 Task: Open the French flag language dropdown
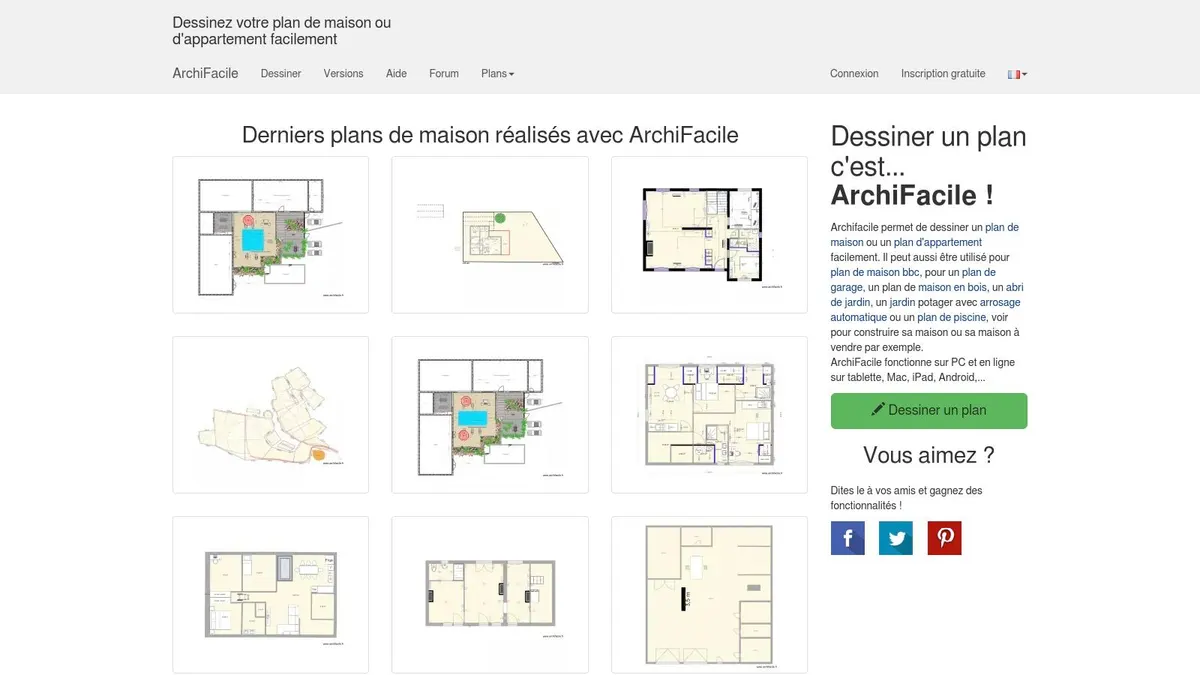coord(1018,74)
